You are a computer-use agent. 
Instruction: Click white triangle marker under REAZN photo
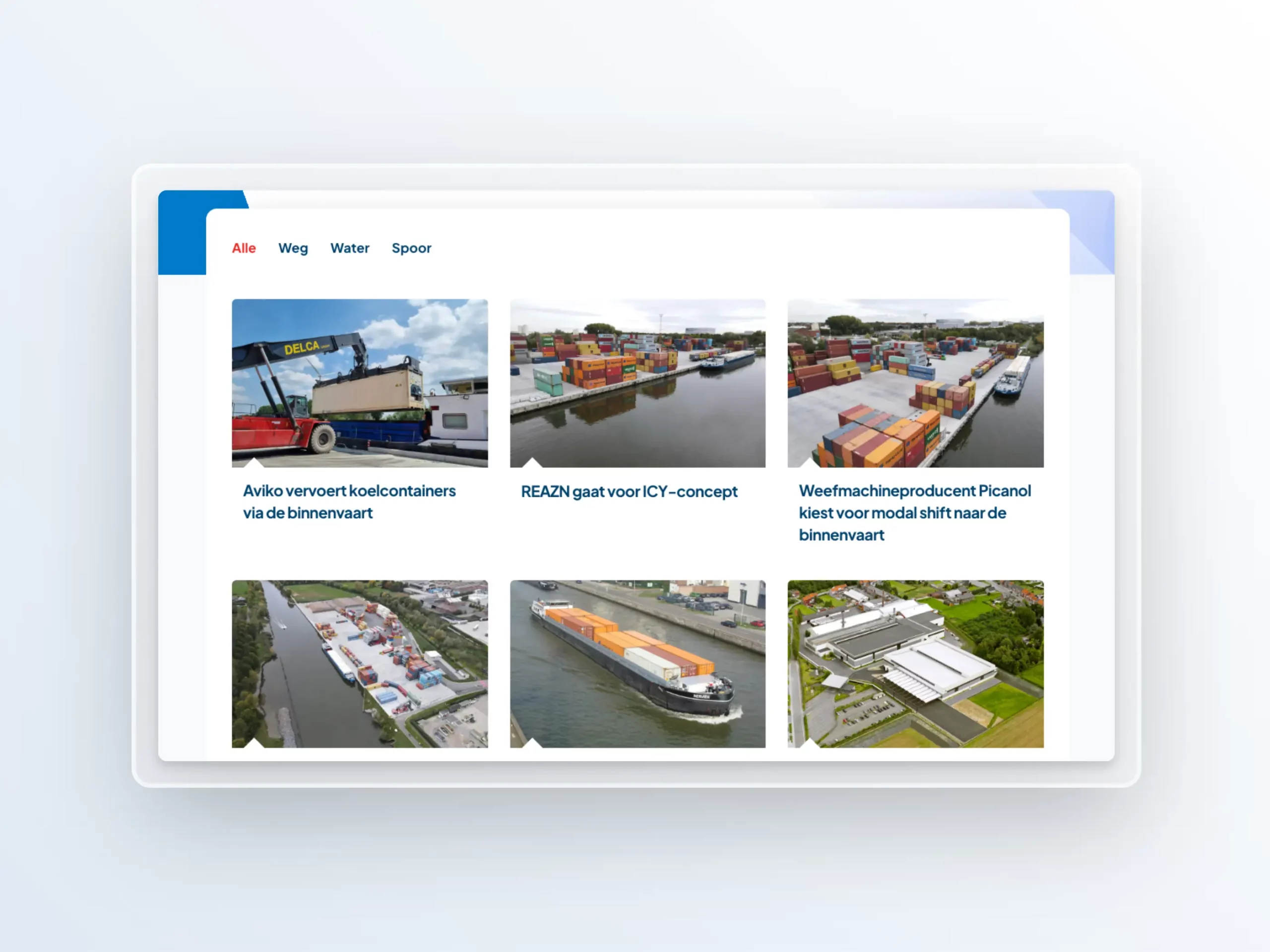(x=532, y=463)
